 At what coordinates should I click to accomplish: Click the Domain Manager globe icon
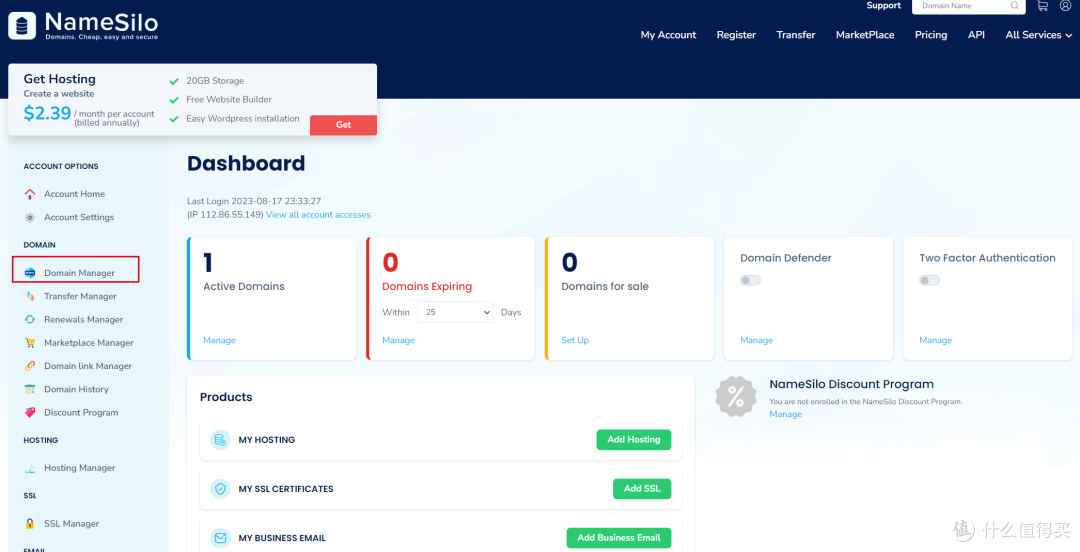pyautogui.click(x=30, y=273)
